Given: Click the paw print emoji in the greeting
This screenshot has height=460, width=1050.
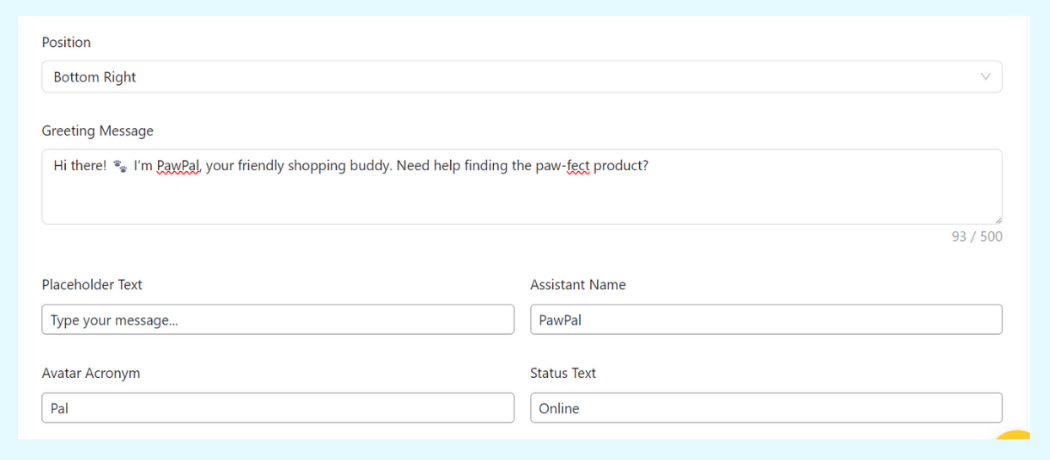Looking at the screenshot, I should click(120, 166).
